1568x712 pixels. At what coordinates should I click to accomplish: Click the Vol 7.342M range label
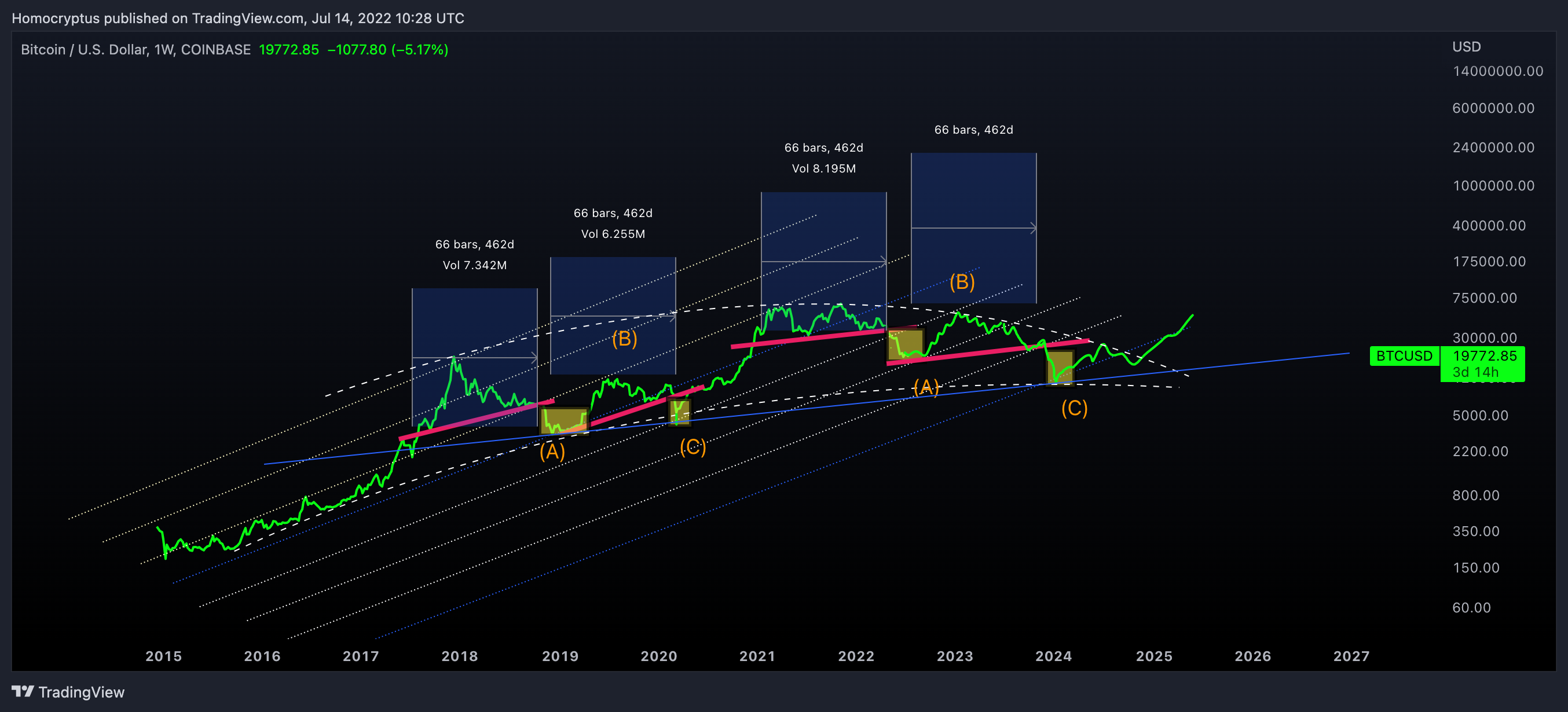[475, 265]
